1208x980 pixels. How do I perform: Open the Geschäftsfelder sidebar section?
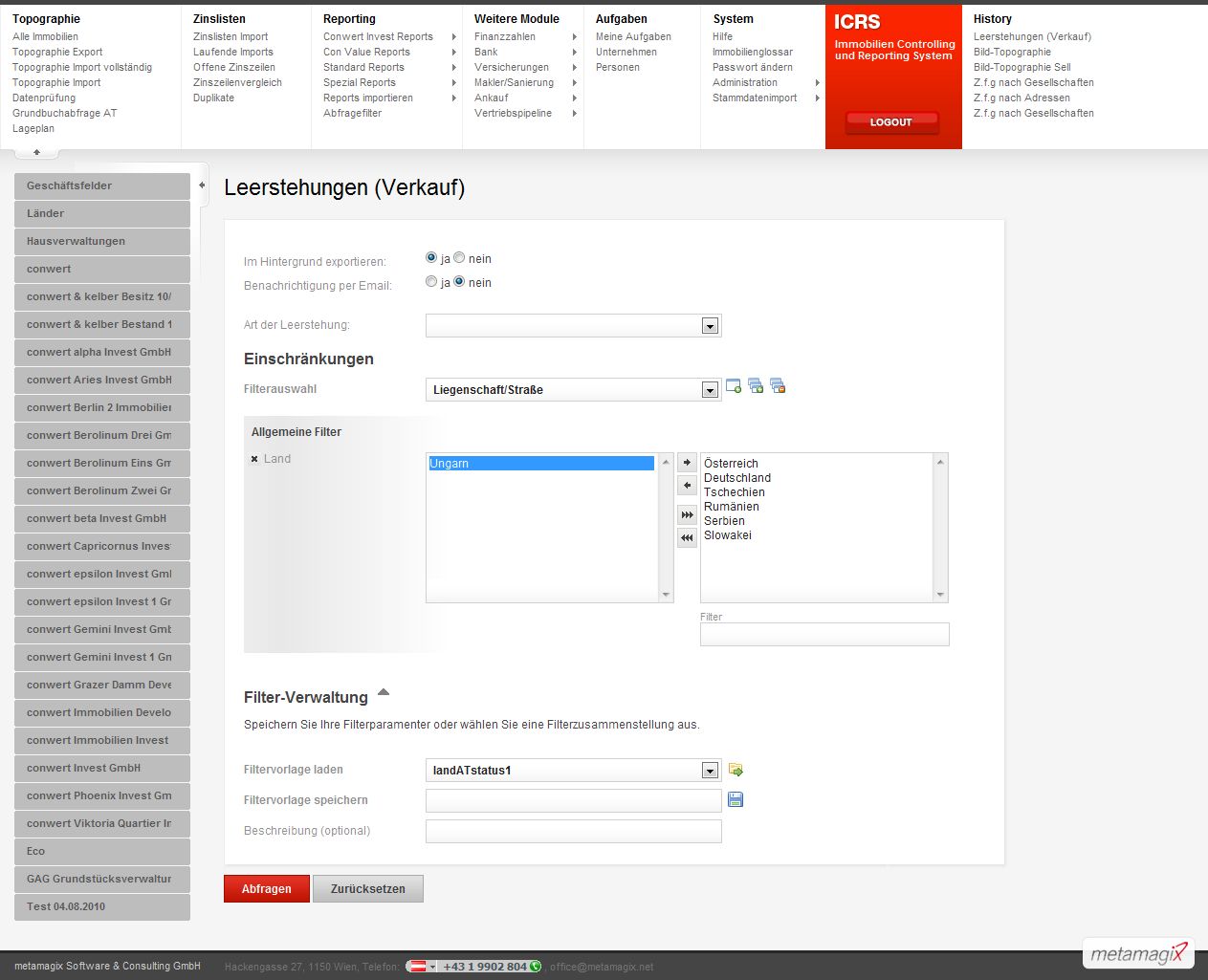(102, 185)
